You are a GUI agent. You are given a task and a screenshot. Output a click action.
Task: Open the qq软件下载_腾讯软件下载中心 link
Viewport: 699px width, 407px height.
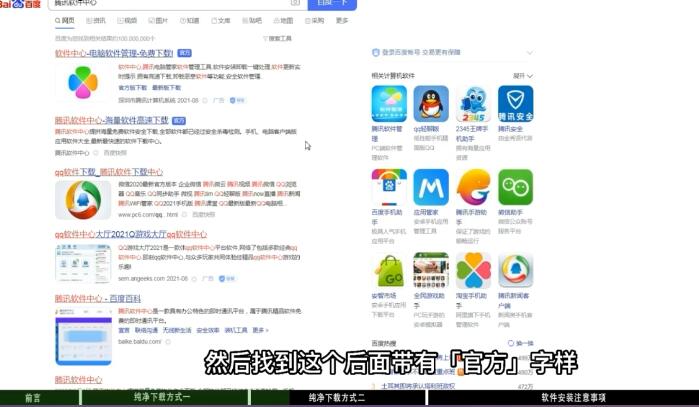point(109,172)
